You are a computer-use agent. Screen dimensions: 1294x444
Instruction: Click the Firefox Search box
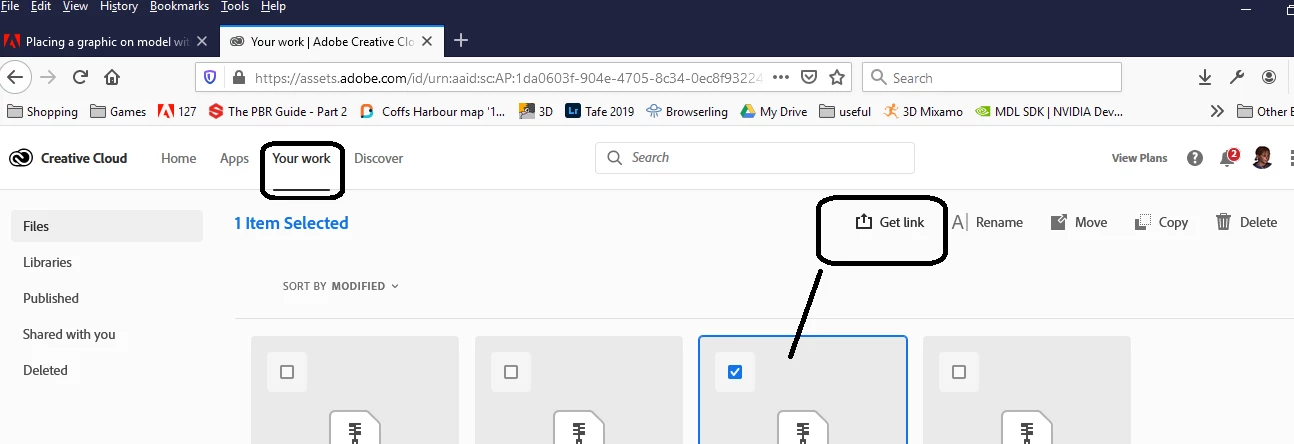tap(991, 77)
